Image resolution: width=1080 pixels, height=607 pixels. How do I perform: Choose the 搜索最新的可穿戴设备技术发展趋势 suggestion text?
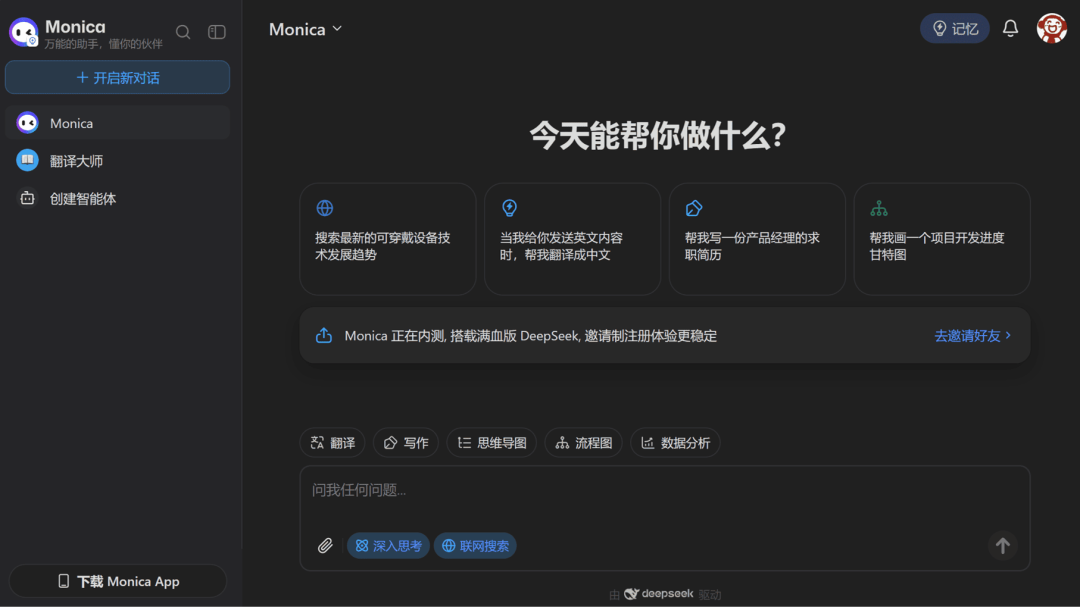pyautogui.click(x=382, y=246)
